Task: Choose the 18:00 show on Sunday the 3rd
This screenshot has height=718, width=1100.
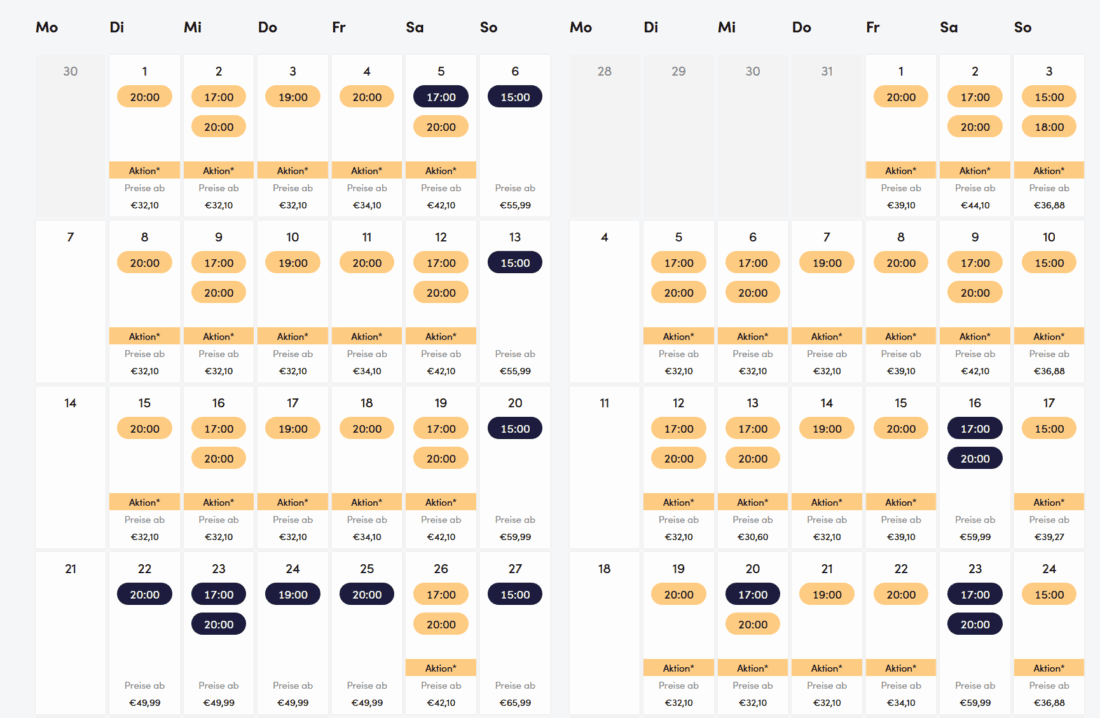Action: tap(1049, 127)
